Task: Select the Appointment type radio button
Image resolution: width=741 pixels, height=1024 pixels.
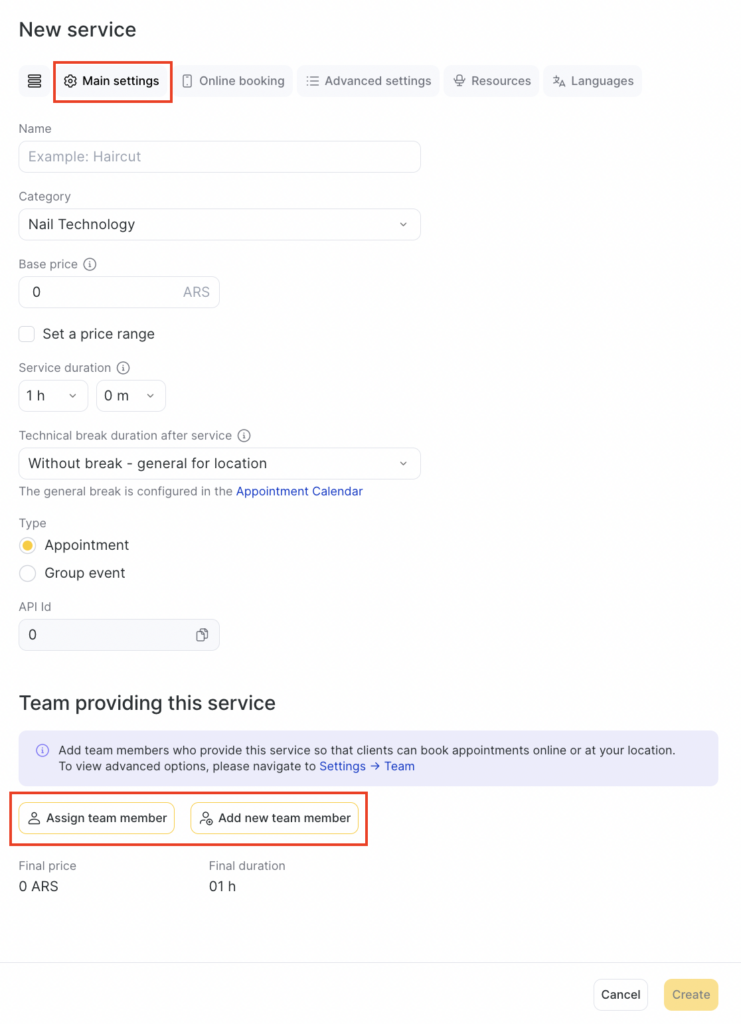Action: 28,545
